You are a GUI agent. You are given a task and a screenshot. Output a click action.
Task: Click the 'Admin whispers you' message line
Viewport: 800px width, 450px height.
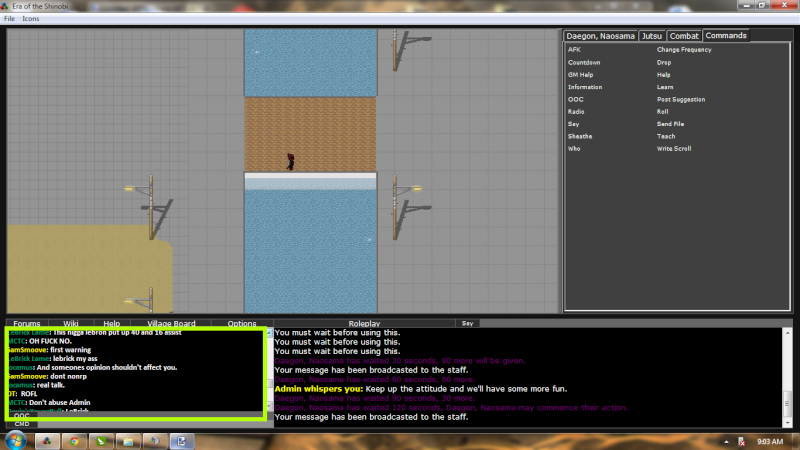(421, 389)
